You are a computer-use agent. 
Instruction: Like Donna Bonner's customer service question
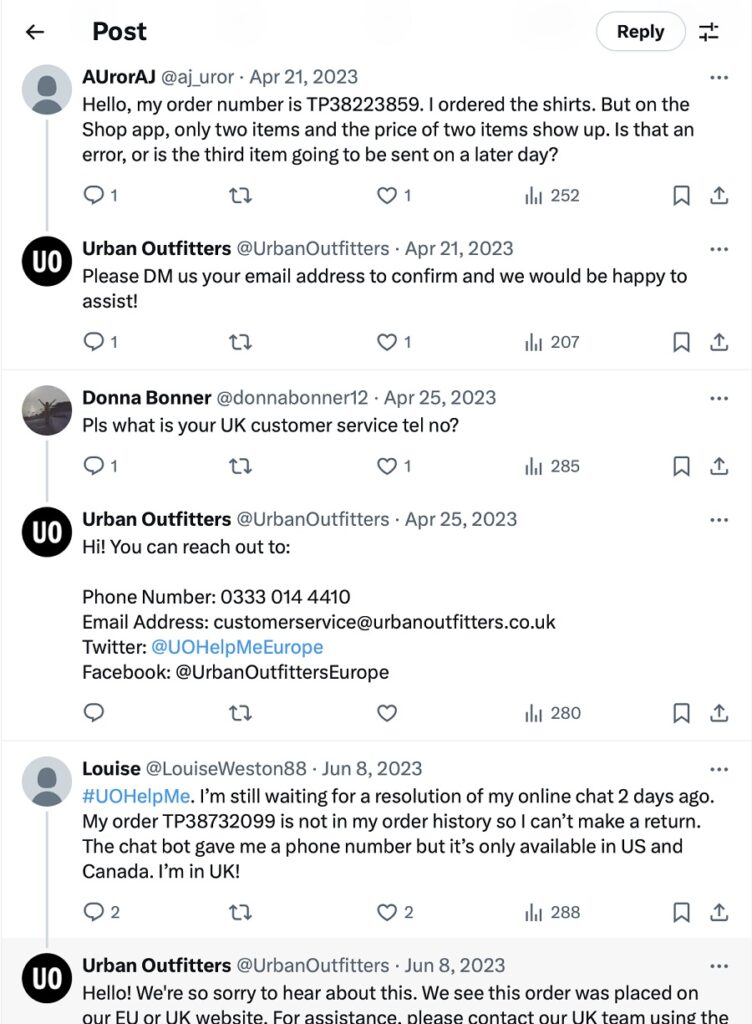387,466
